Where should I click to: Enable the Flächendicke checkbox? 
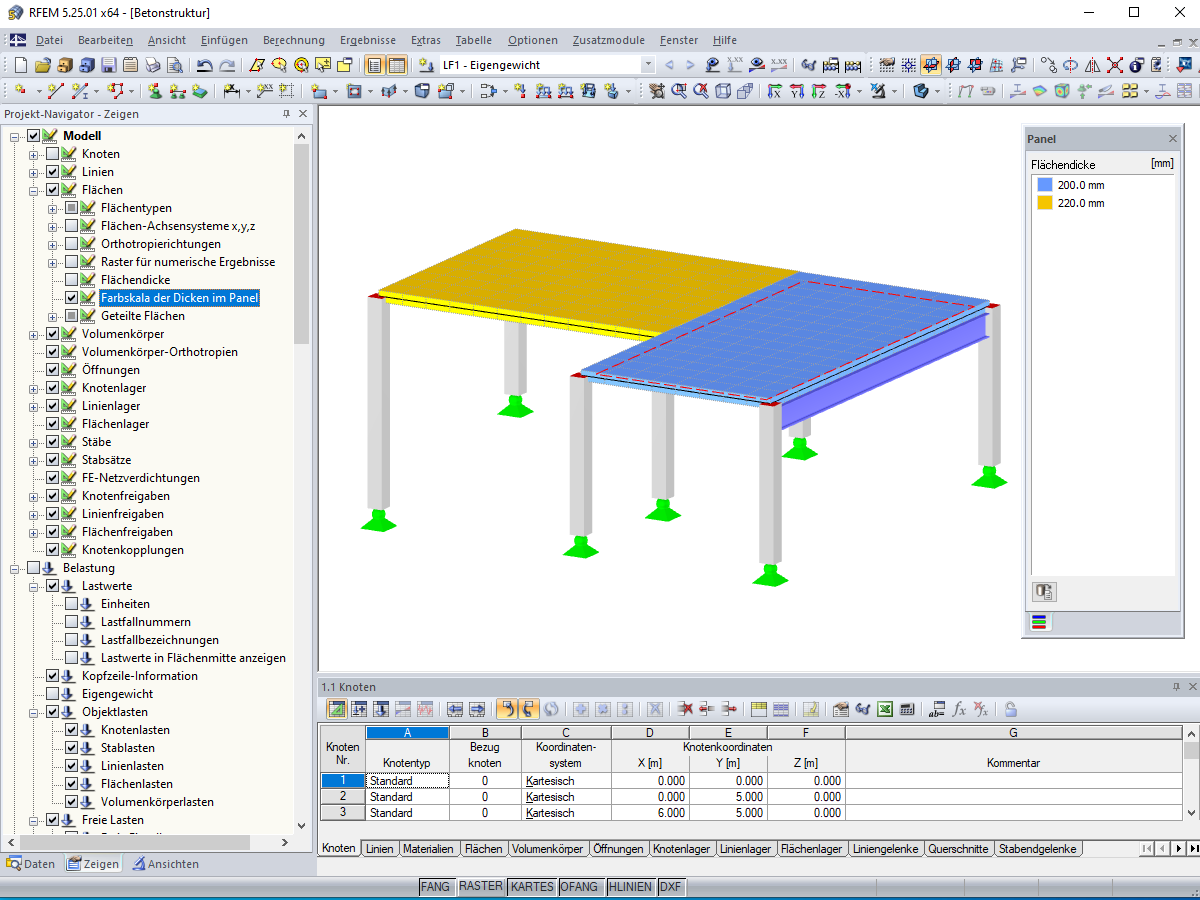tap(72, 280)
